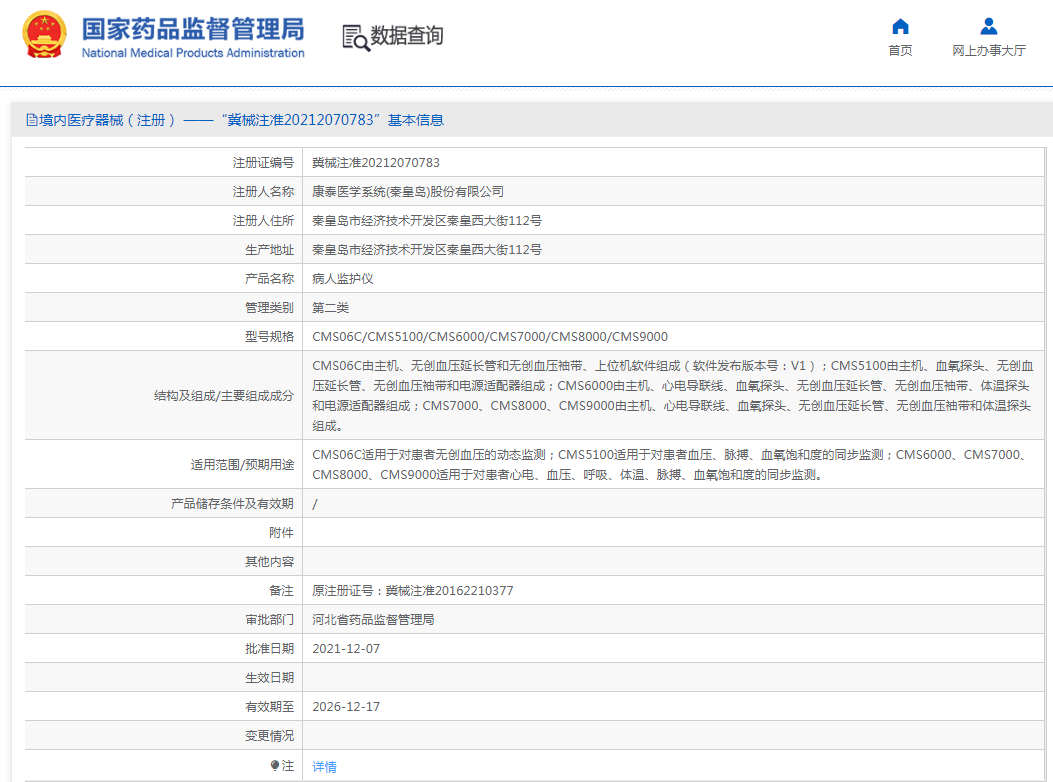This screenshot has height=782, width=1053.
Task: Select 康泰医学系统(秦皇岛)股份有限公司 text
Action: 408,191
